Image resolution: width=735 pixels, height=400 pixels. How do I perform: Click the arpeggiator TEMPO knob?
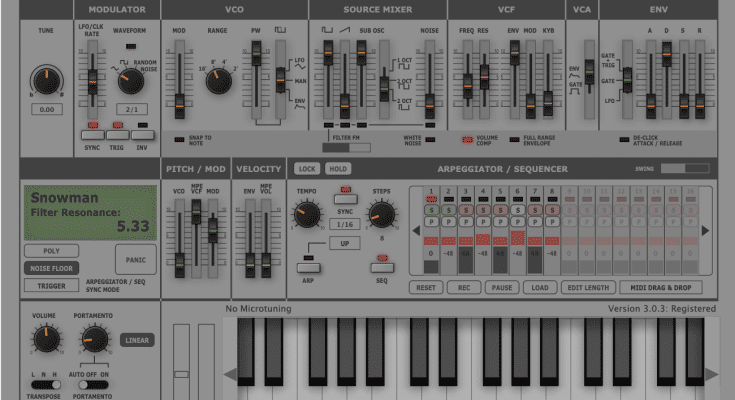(306, 212)
